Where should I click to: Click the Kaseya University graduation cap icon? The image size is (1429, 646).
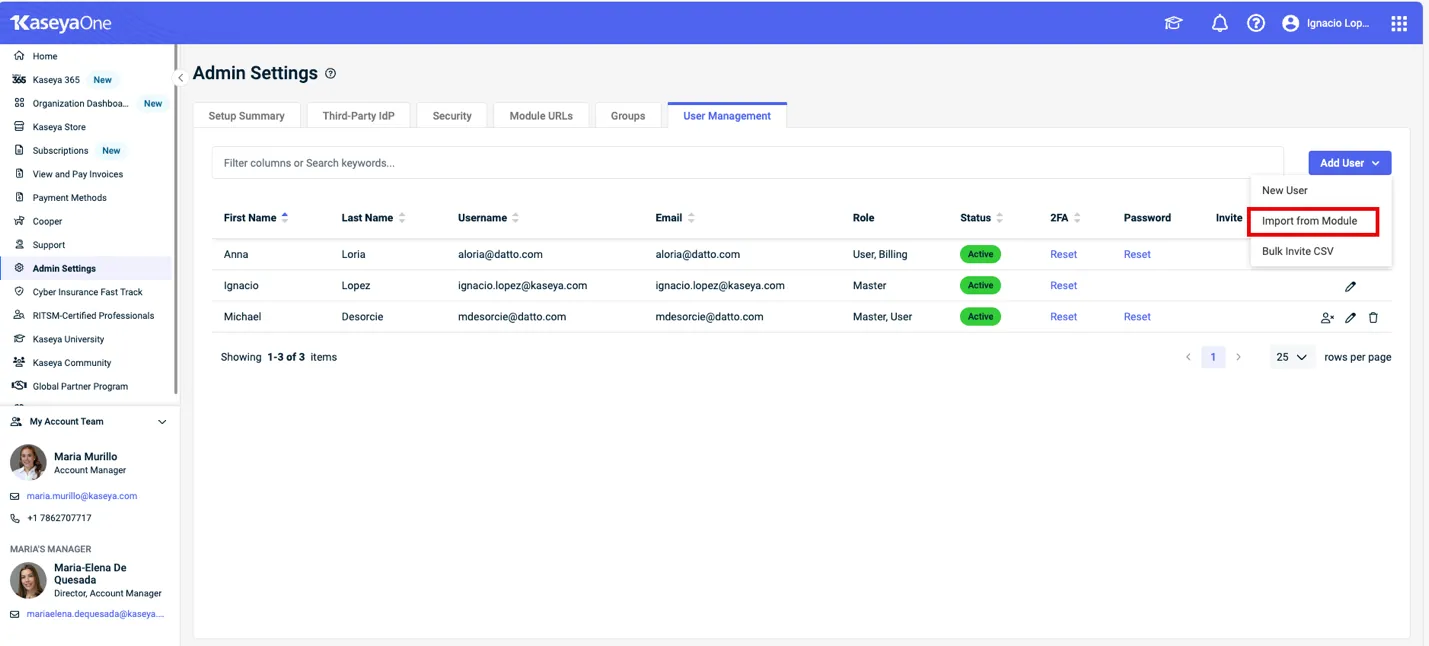pos(1174,23)
